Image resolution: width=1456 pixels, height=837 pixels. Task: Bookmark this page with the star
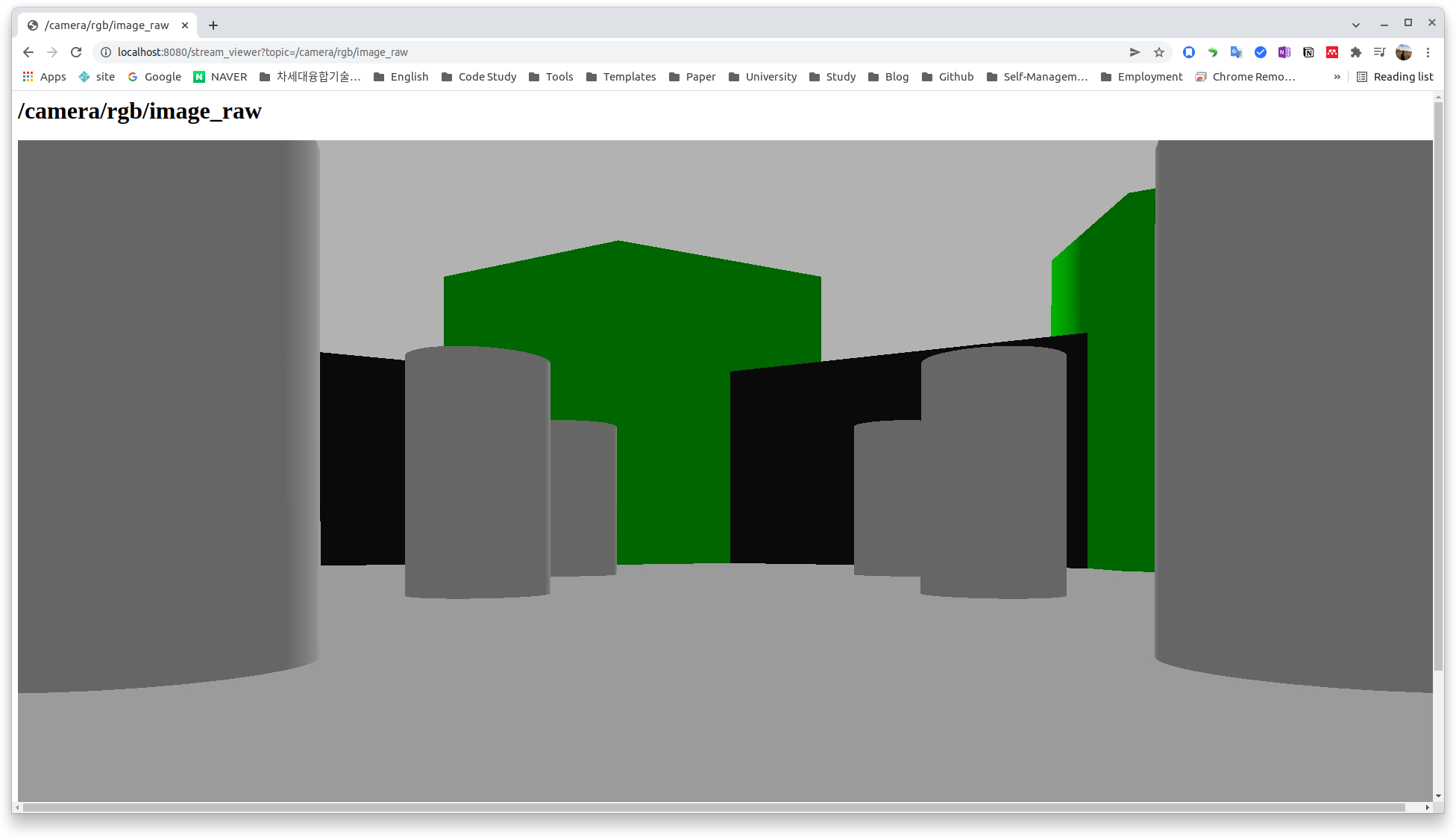pyautogui.click(x=1159, y=52)
